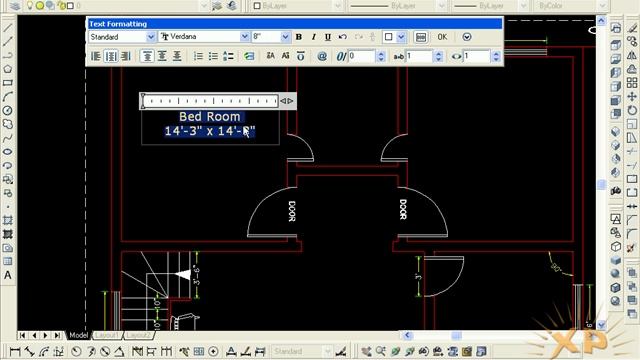Set paragraph alignment to Right

click(126, 56)
